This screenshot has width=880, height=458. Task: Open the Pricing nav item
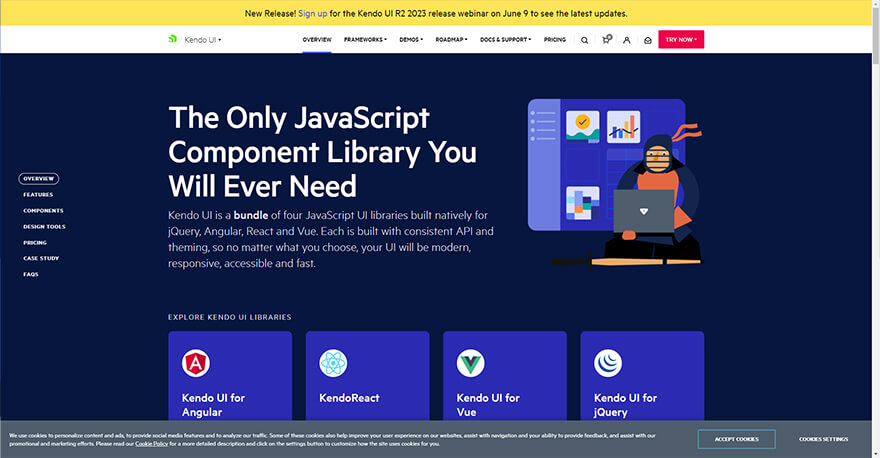[554, 40]
